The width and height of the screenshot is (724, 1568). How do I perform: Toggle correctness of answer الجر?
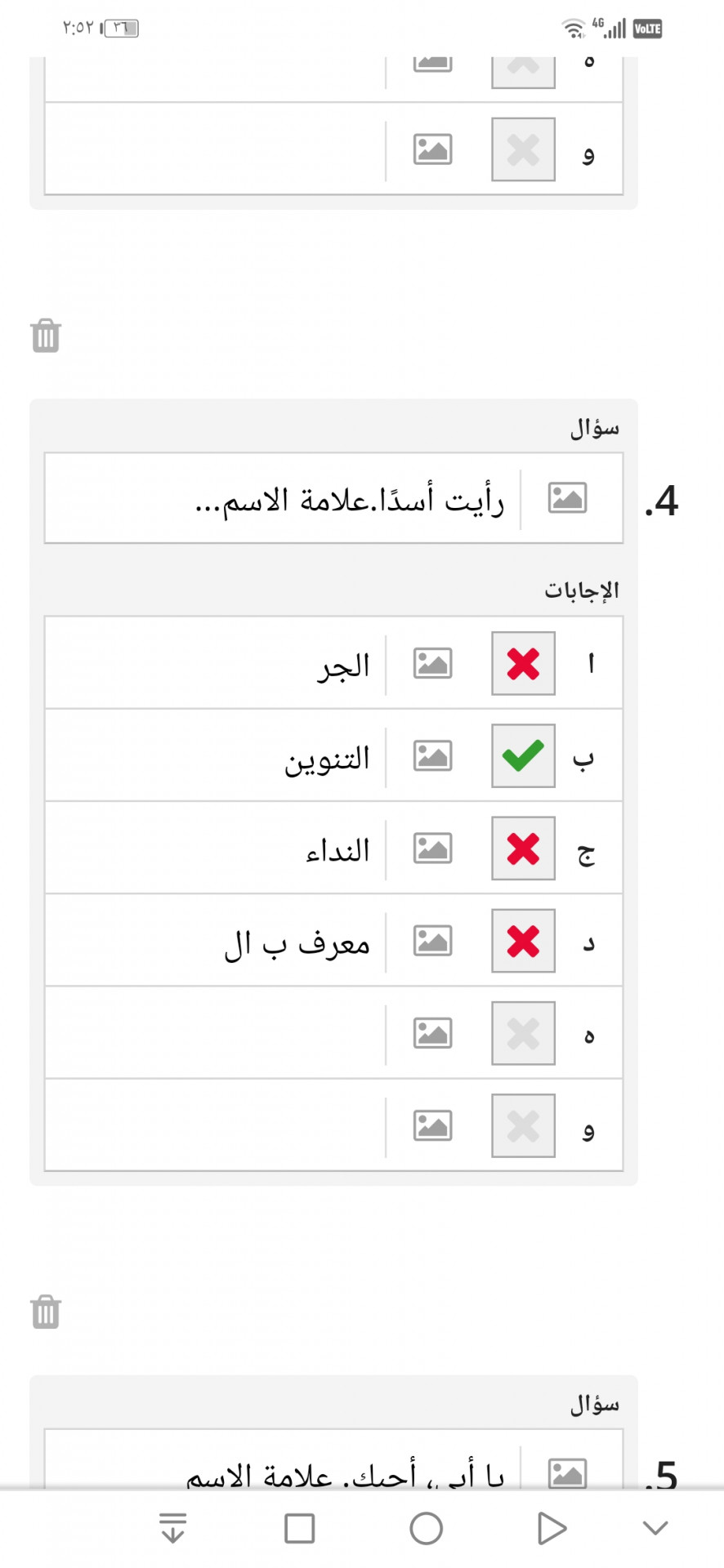(523, 663)
